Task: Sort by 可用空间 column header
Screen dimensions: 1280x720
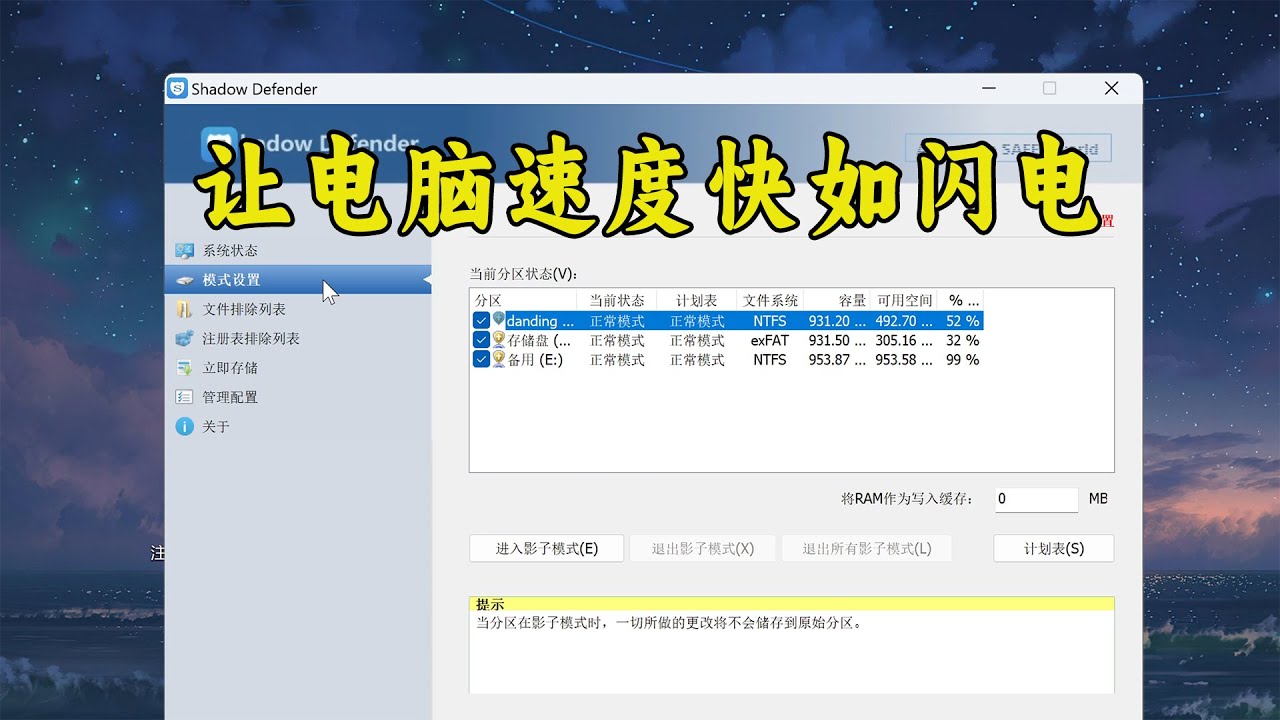Action: [x=904, y=300]
